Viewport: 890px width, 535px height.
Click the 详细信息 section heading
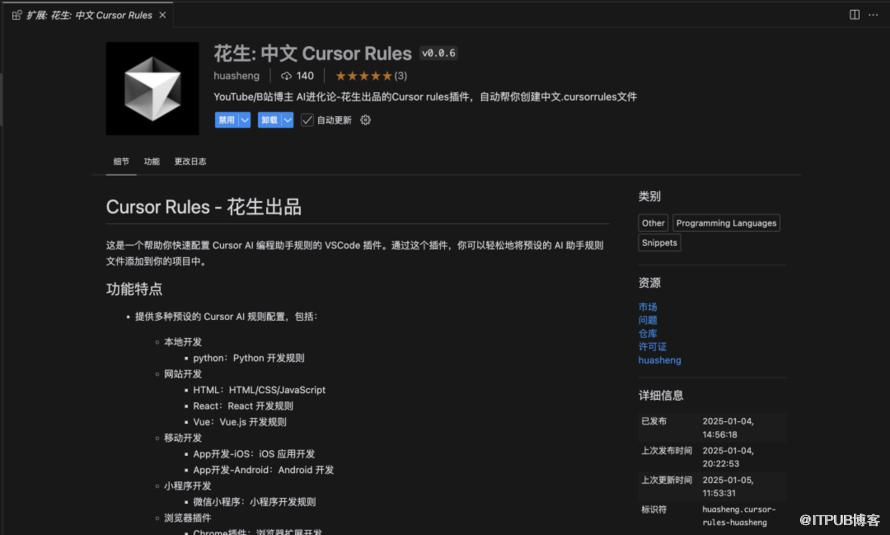point(661,395)
